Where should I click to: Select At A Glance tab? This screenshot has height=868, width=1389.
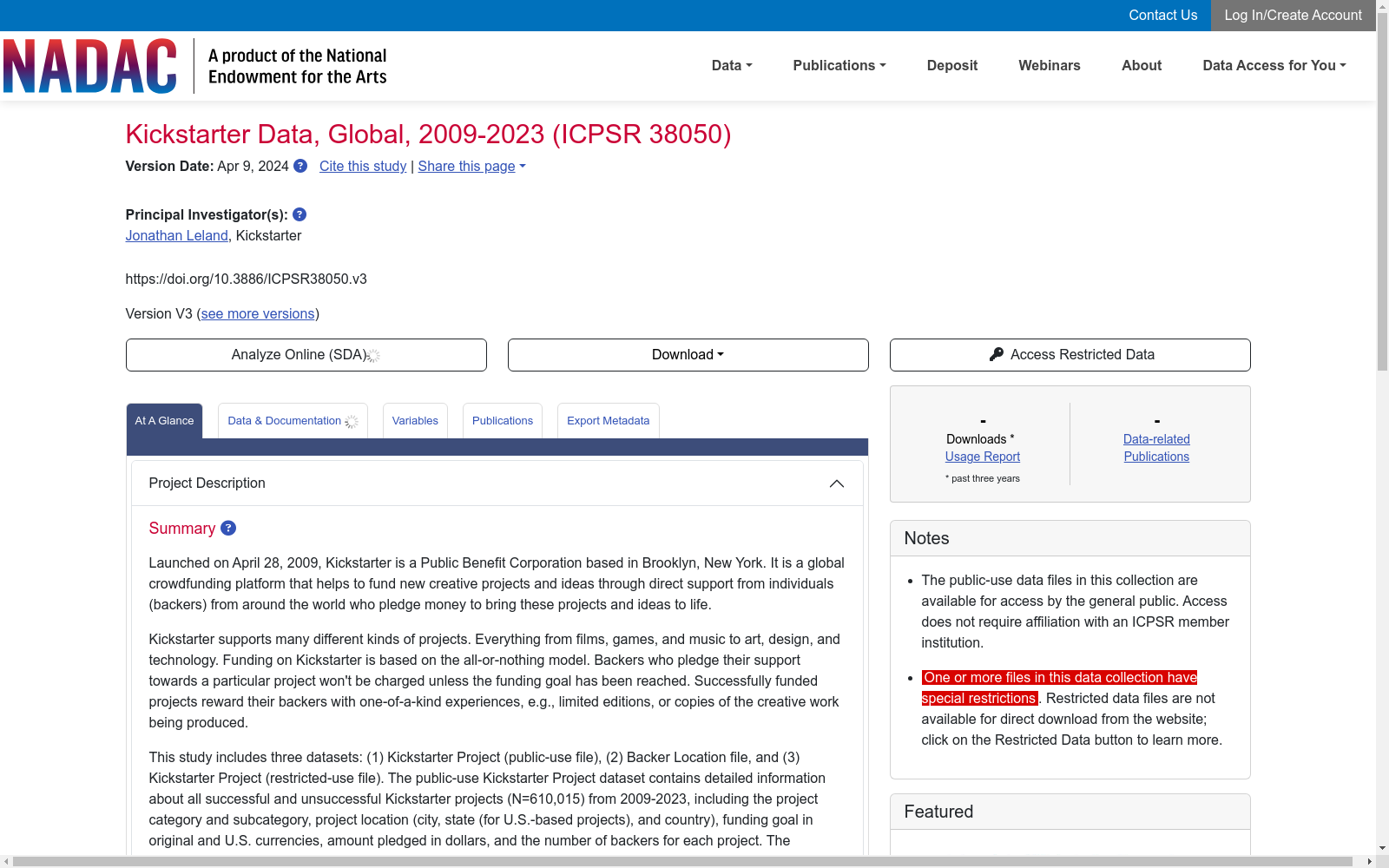pyautogui.click(x=164, y=421)
